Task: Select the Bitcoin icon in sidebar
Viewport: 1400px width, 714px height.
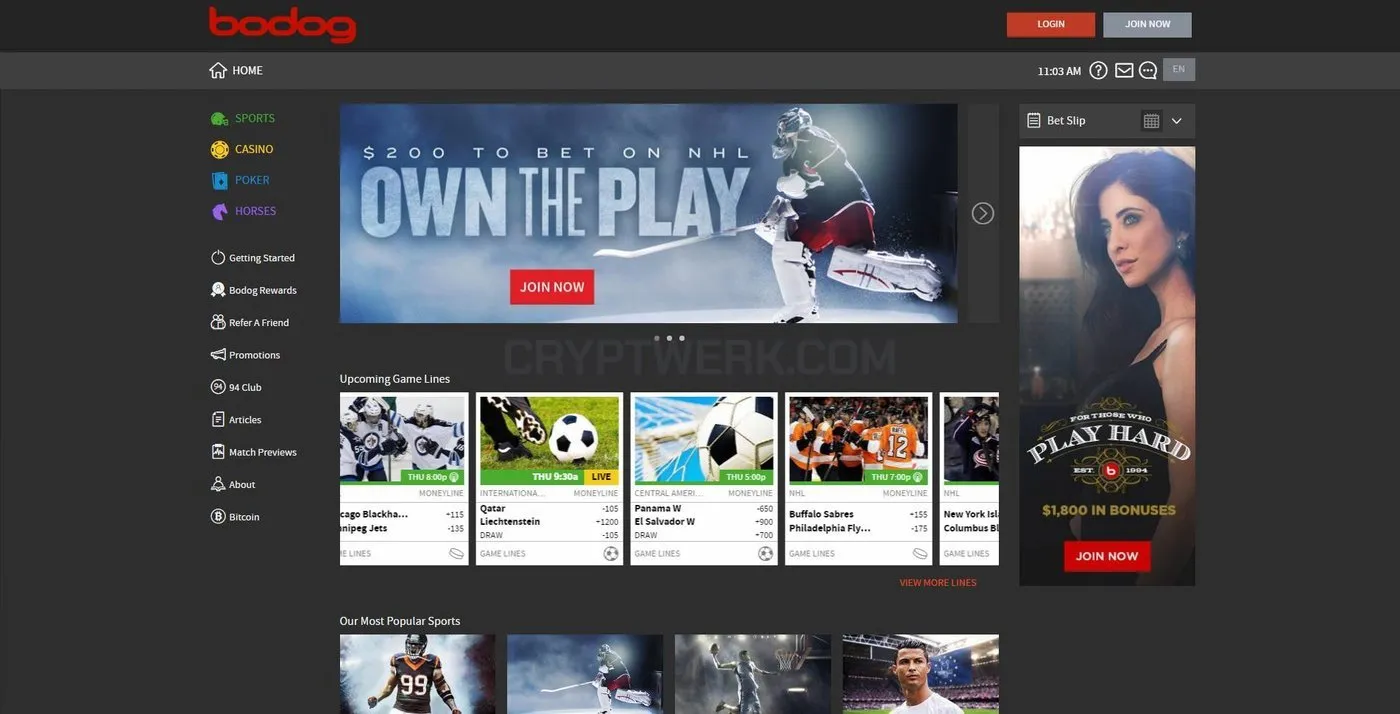Action: (218, 517)
